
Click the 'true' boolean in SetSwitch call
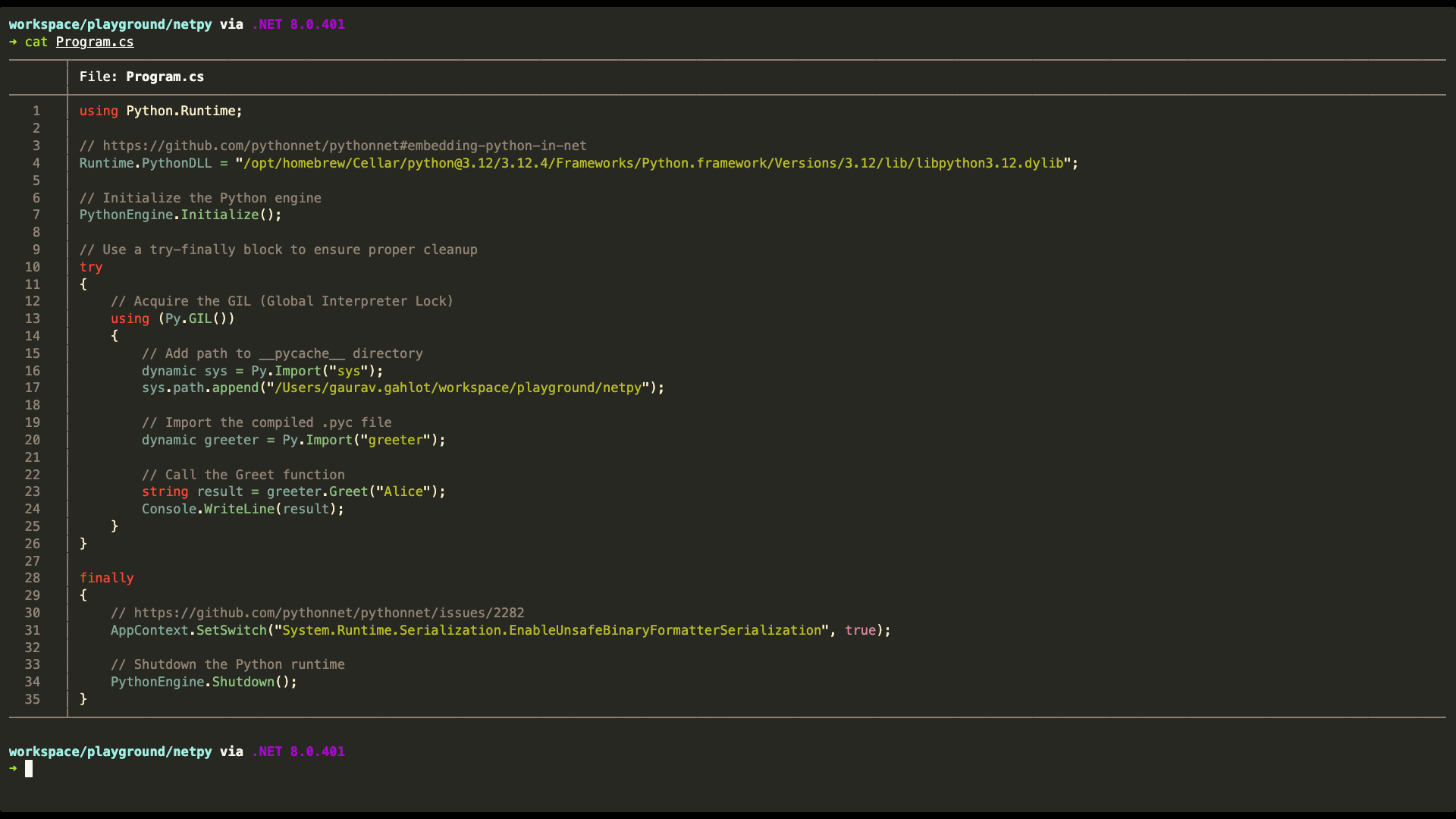pyautogui.click(x=860, y=630)
